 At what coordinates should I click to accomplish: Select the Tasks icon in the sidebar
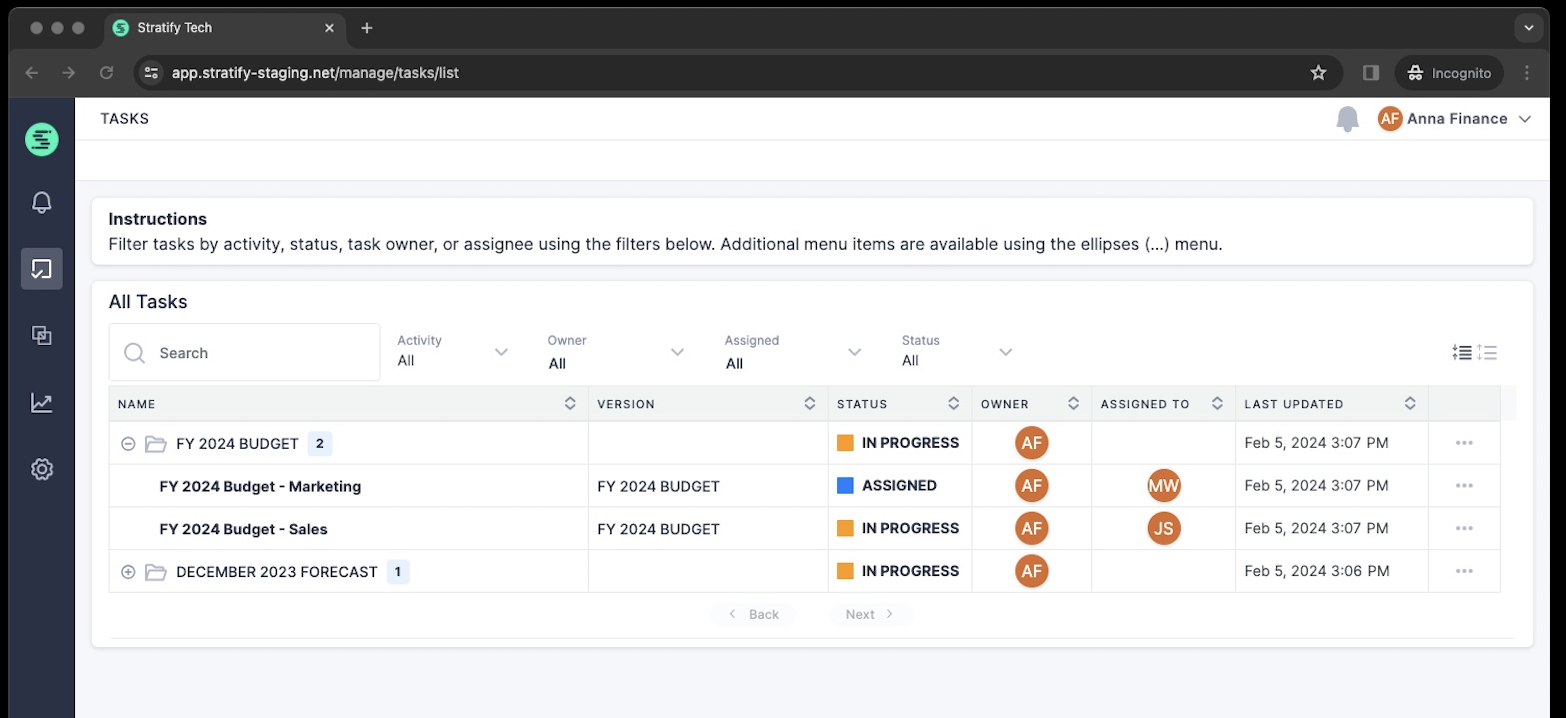click(41, 268)
